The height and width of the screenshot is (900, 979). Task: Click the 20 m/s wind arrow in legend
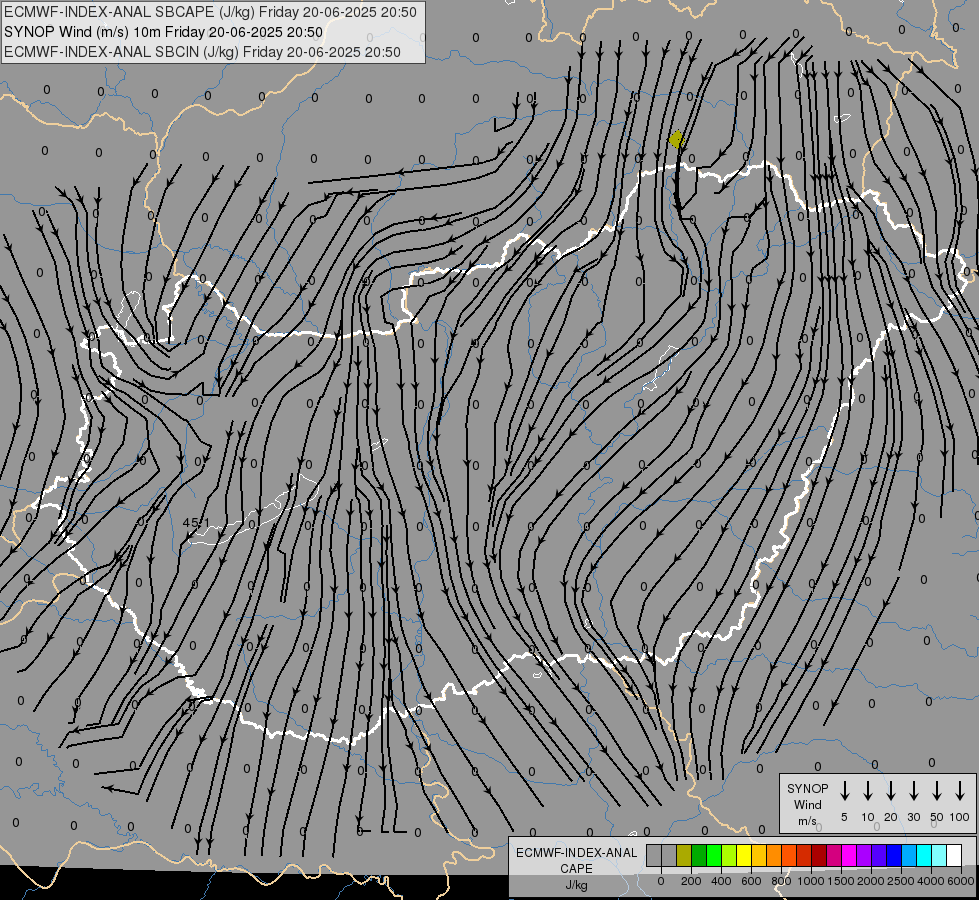[x=891, y=791]
